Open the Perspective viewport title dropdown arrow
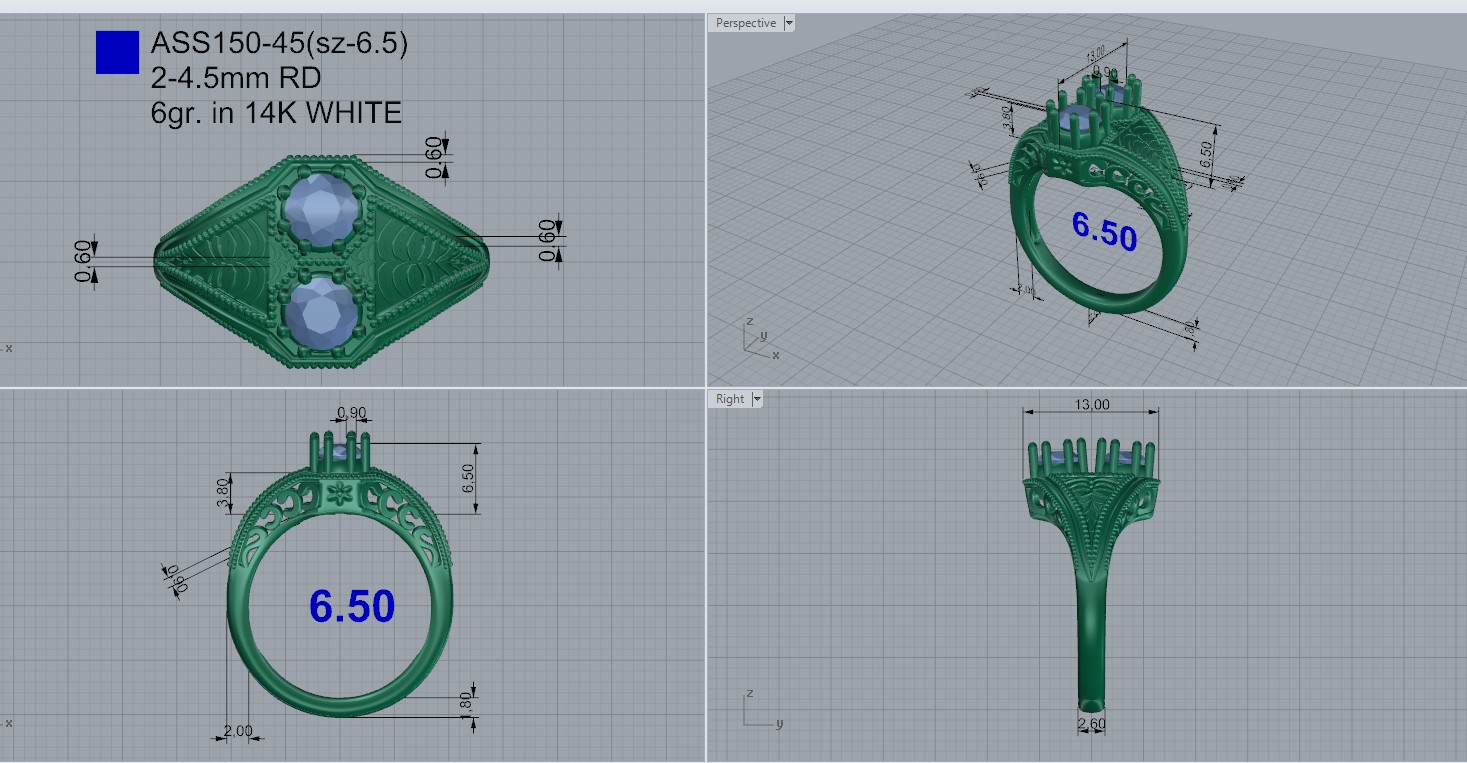This screenshot has height=763, width=1467. pos(789,23)
